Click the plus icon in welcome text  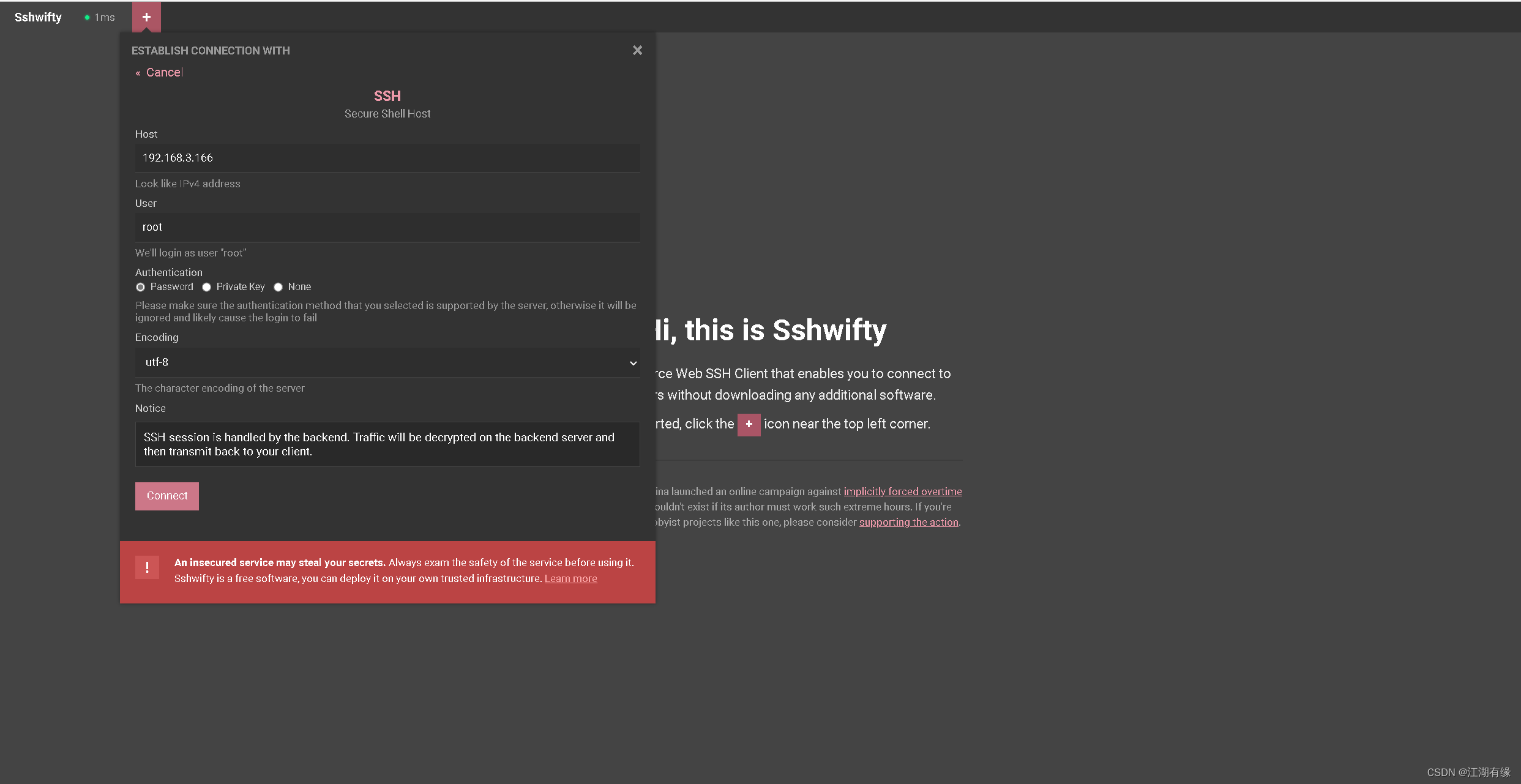click(x=749, y=424)
